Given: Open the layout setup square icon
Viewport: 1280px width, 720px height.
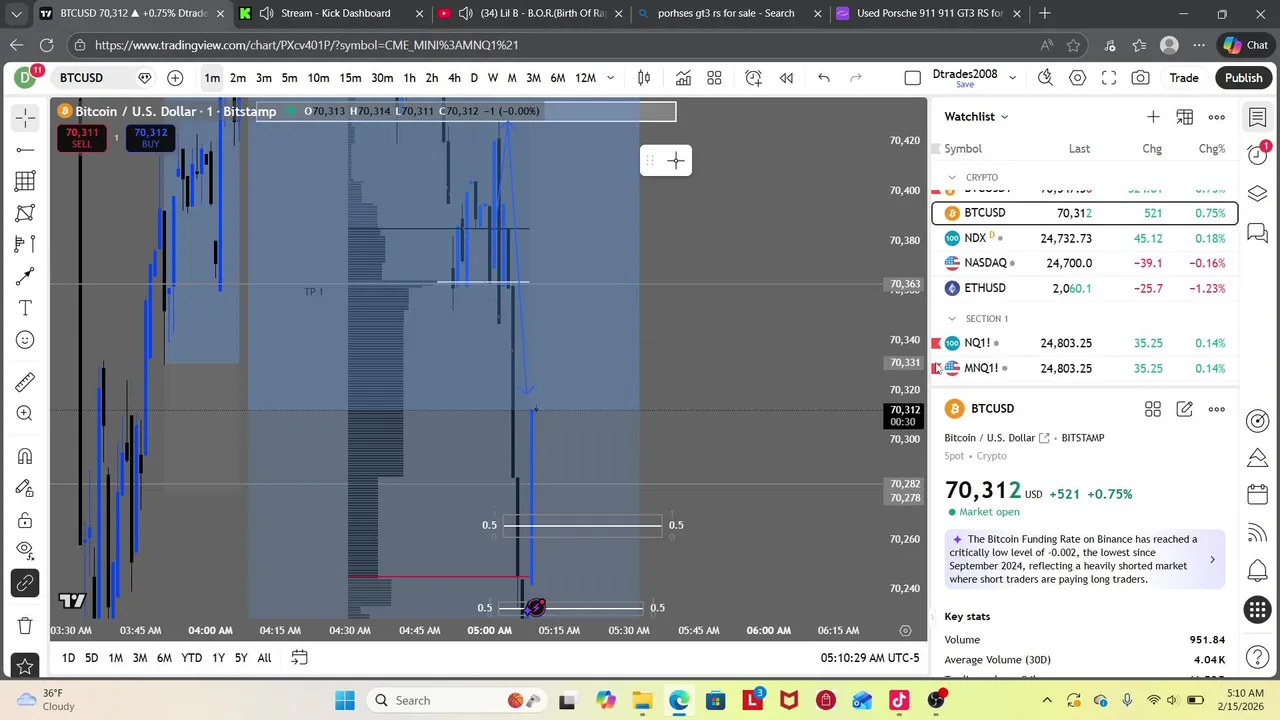Looking at the screenshot, I should coord(912,78).
